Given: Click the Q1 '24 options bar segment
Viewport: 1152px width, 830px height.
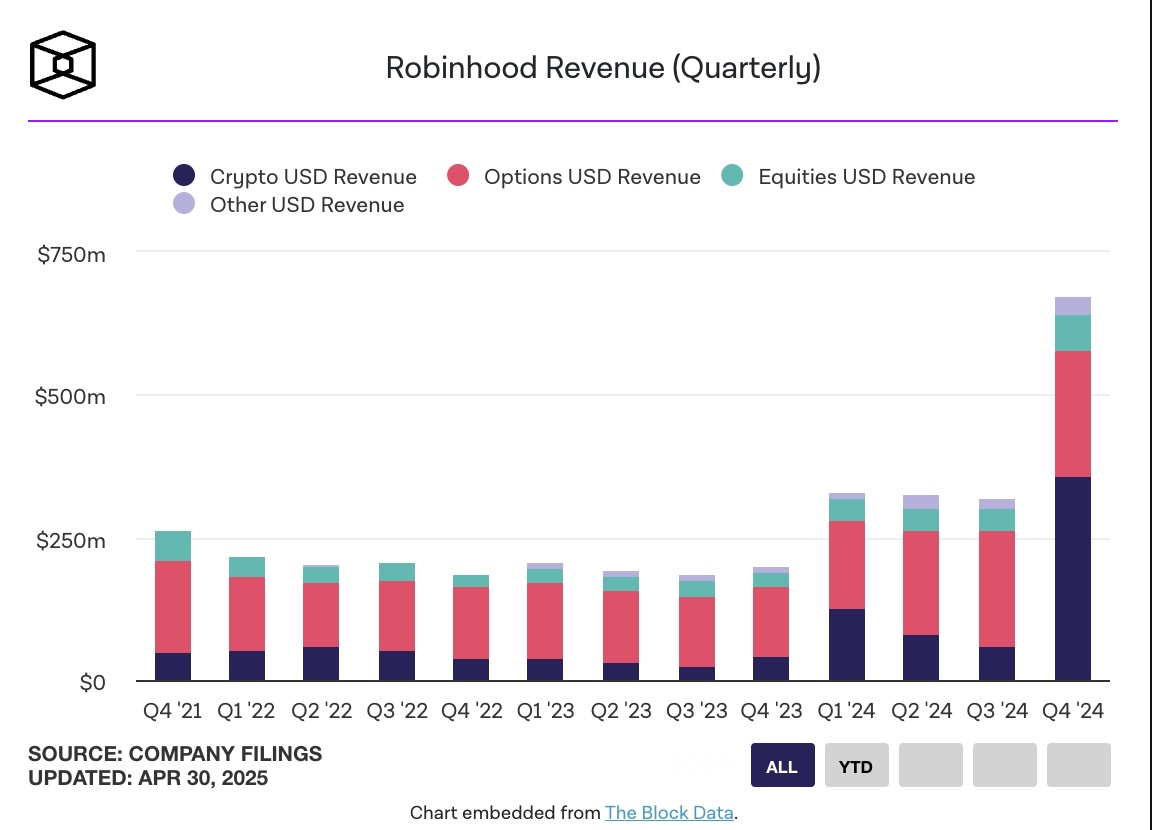Looking at the screenshot, I should click(x=846, y=565).
